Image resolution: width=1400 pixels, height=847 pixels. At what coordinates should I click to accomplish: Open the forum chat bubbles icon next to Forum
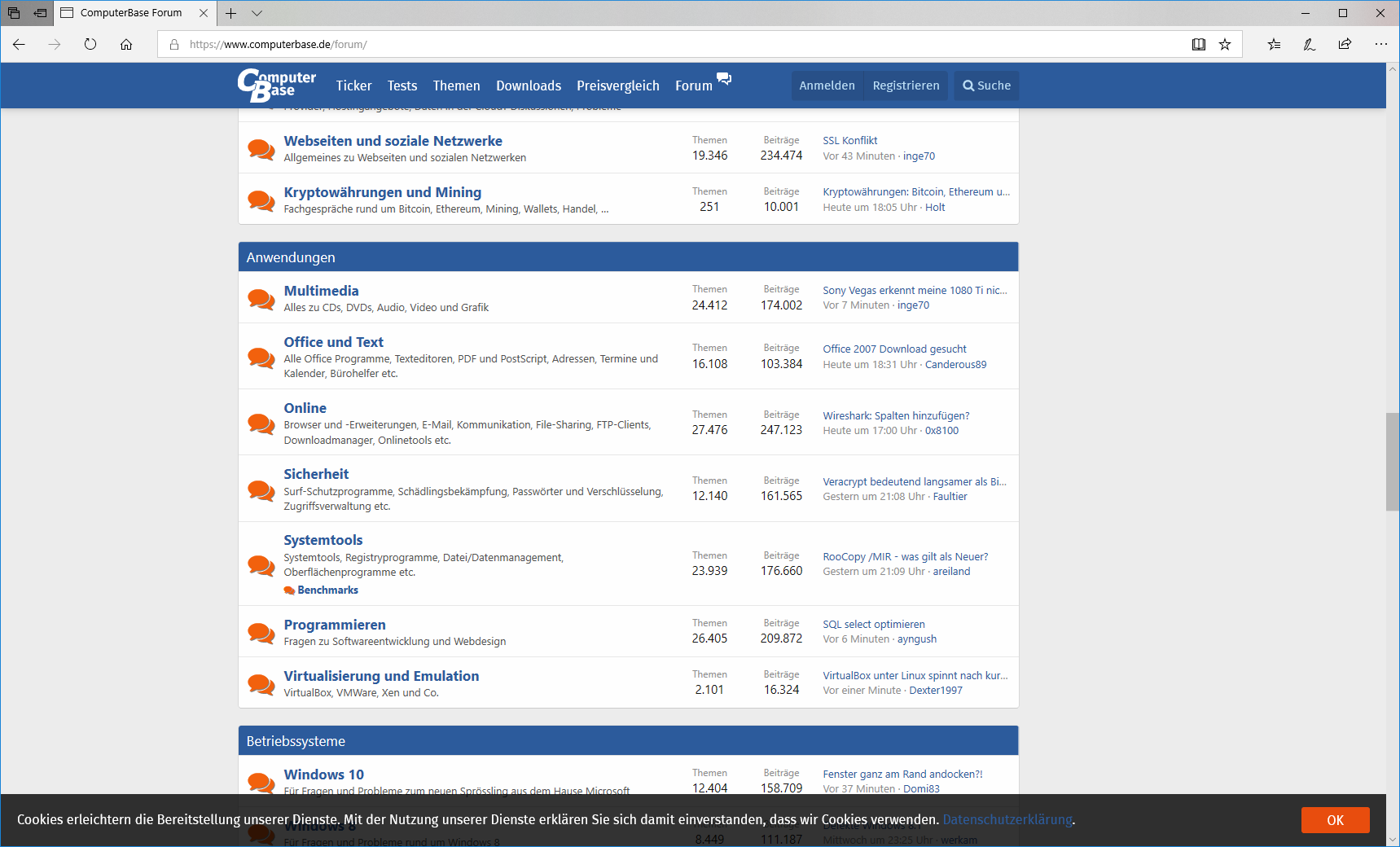click(x=724, y=79)
